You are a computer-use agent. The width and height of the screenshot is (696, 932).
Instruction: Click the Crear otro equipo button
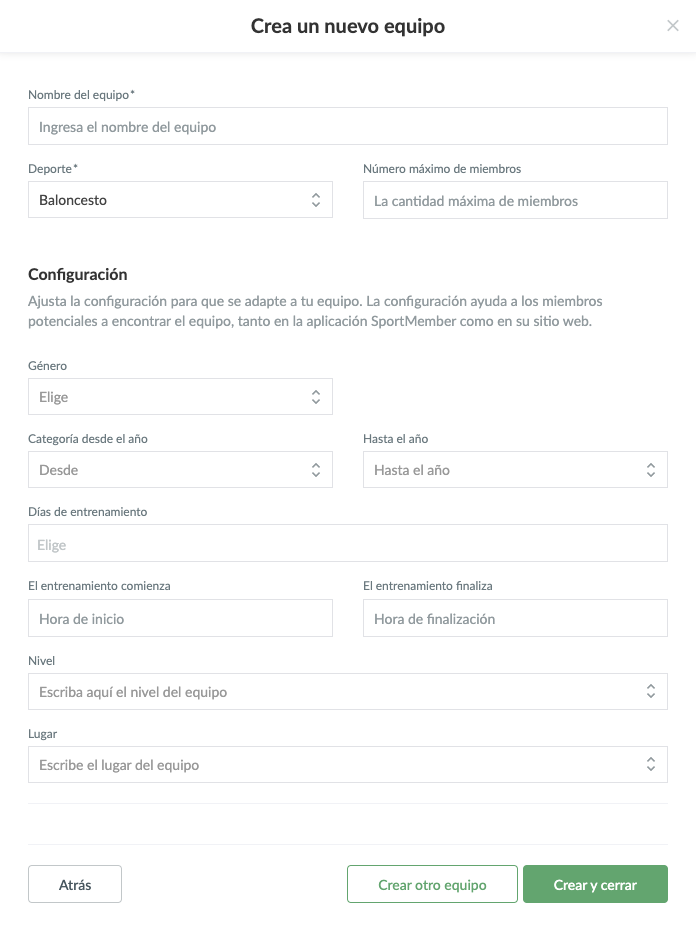pyautogui.click(x=432, y=884)
